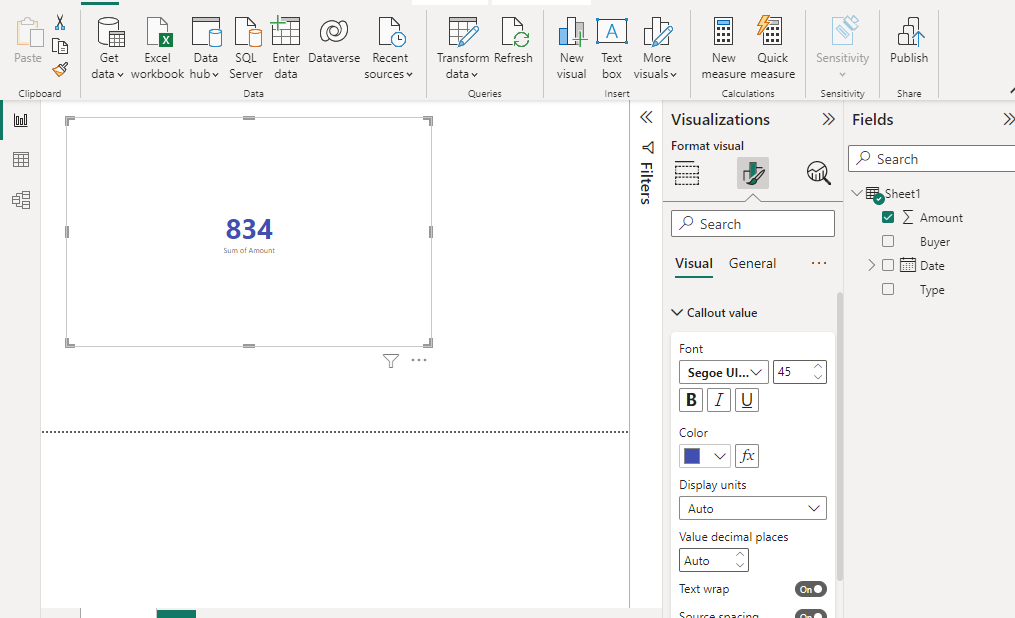Switch to Data view in sidebar

click(x=21, y=160)
